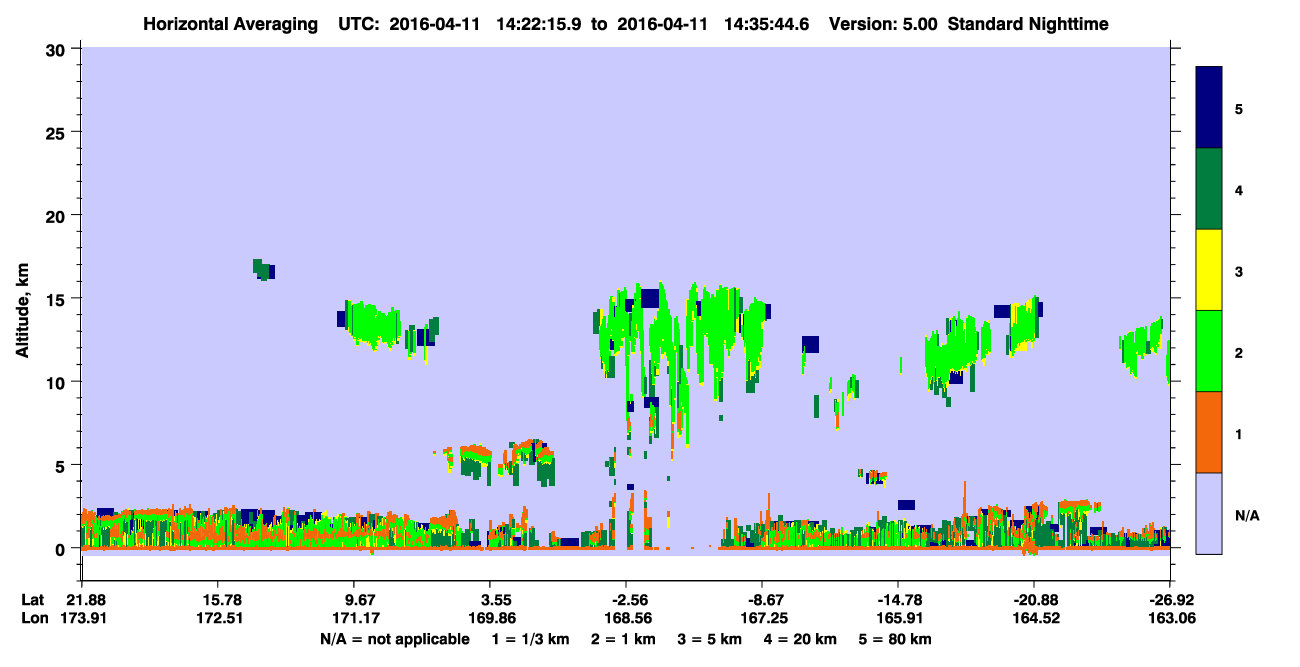Click the colorbar label '5'
The width and height of the screenshot is (1300, 667).
tap(1239, 108)
